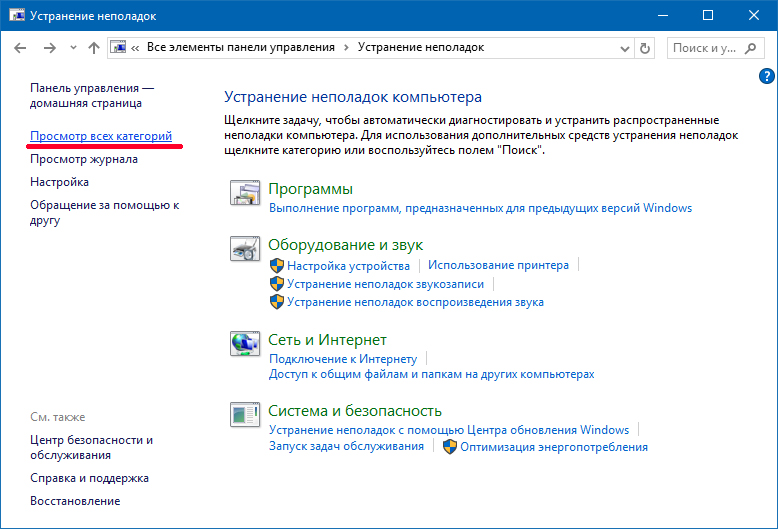Click shield icon beside Устранение неполадок звукозаписи
Screen dimensions: 778x529
pyautogui.click(x=277, y=284)
